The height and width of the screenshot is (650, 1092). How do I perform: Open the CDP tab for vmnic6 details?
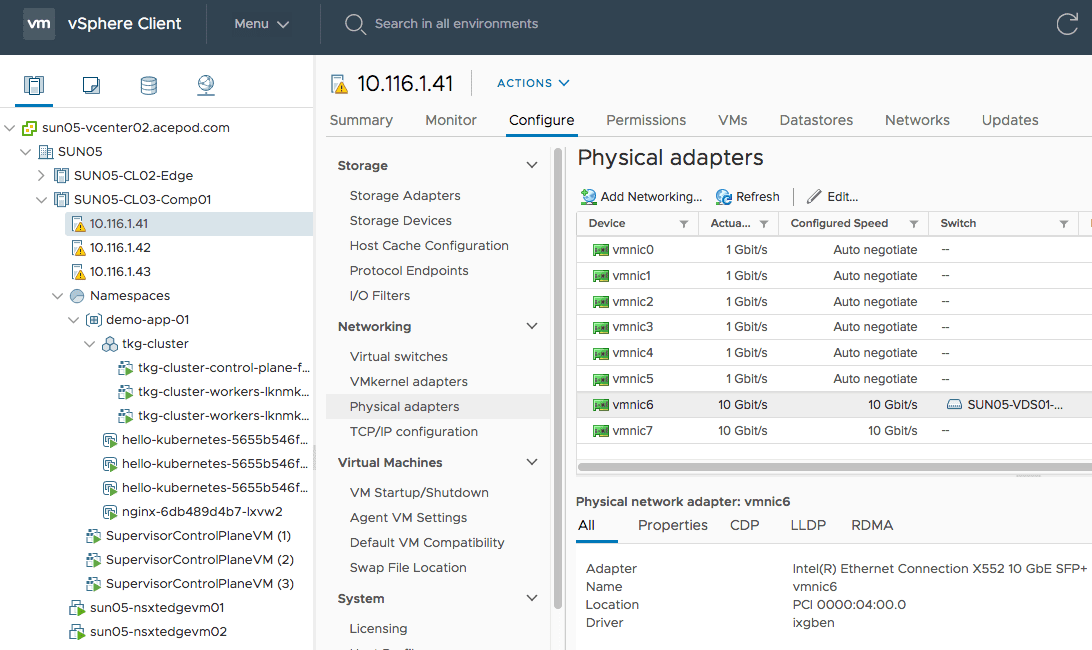coord(744,525)
